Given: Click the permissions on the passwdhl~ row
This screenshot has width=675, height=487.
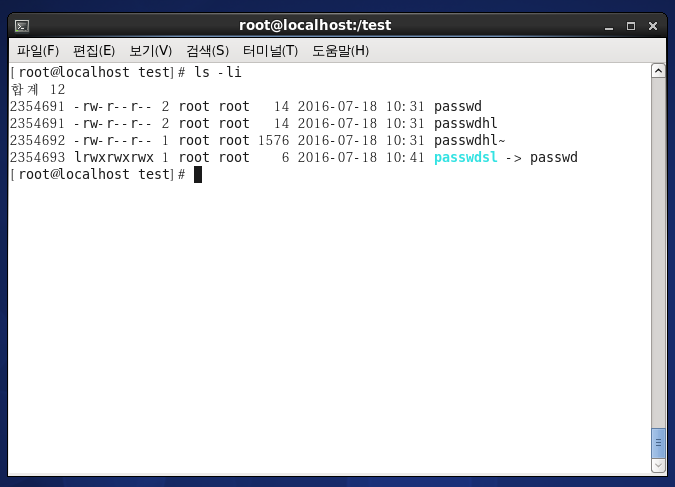Looking at the screenshot, I should pos(113,140).
